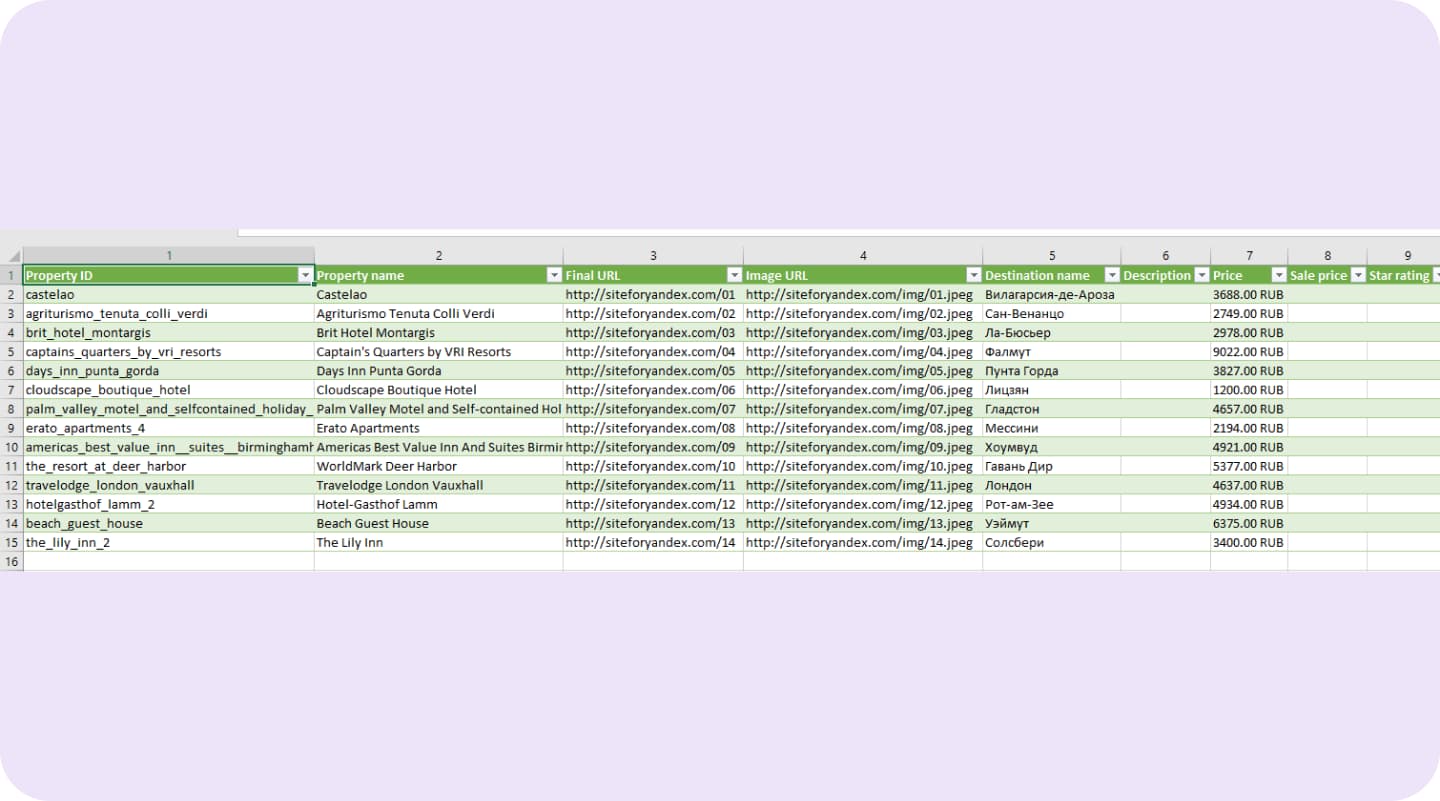
Task: Select the 'Castelao' property name cell
Action: tap(439, 295)
